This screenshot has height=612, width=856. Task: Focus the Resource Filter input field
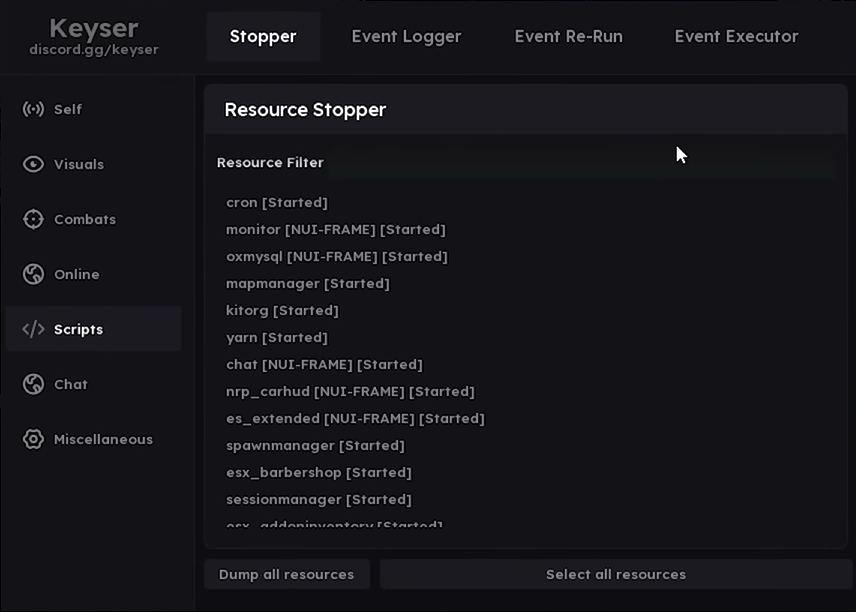580,163
